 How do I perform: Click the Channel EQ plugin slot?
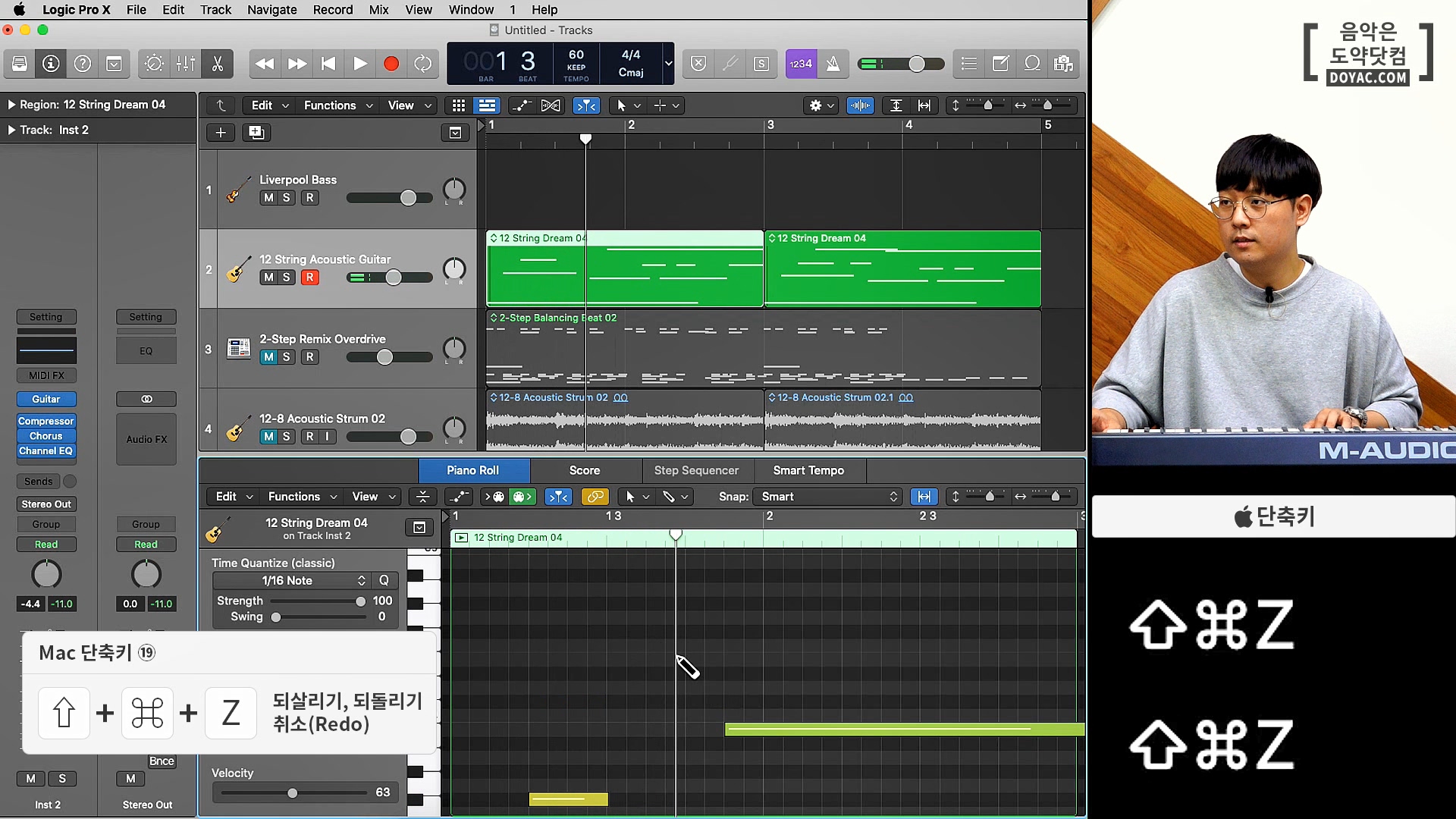pyautogui.click(x=46, y=451)
